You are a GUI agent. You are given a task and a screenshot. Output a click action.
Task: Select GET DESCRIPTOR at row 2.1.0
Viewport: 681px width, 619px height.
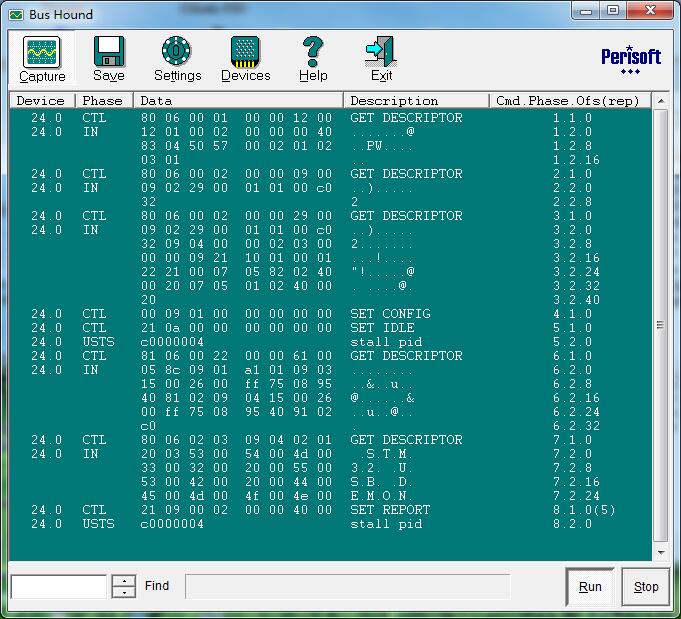406,174
